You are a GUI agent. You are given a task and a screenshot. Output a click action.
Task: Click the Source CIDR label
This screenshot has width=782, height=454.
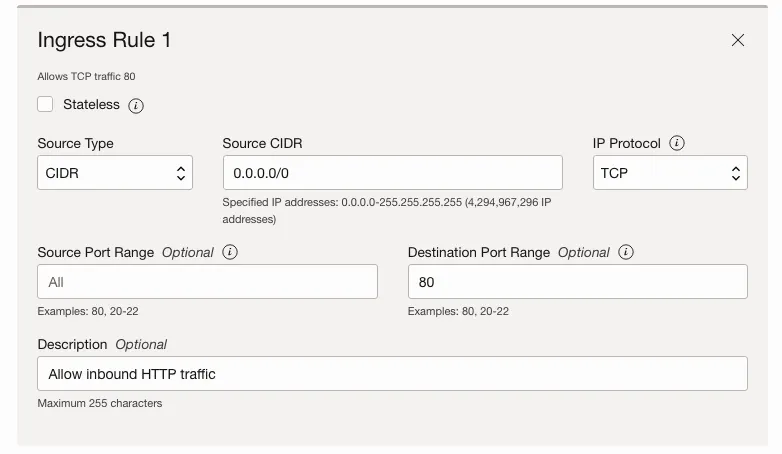(262, 143)
